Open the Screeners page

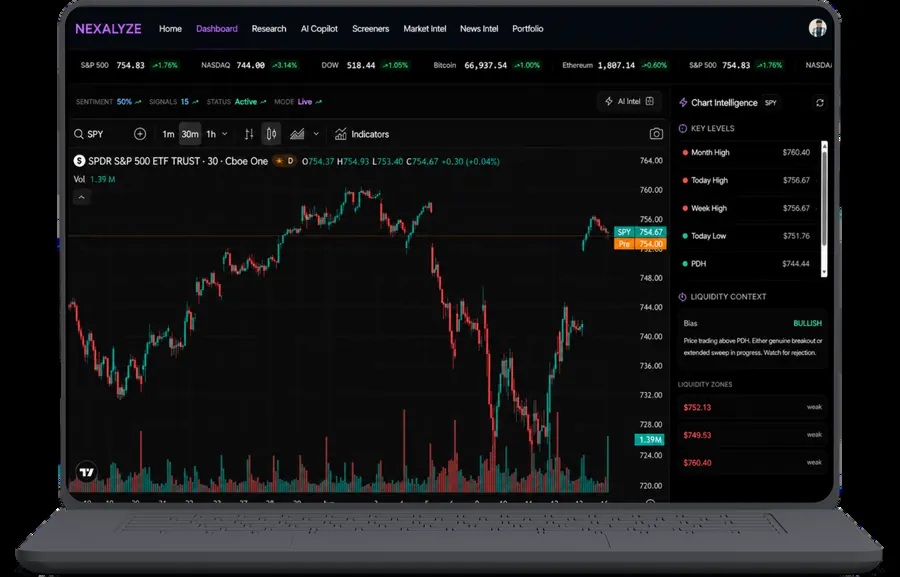[x=370, y=29]
